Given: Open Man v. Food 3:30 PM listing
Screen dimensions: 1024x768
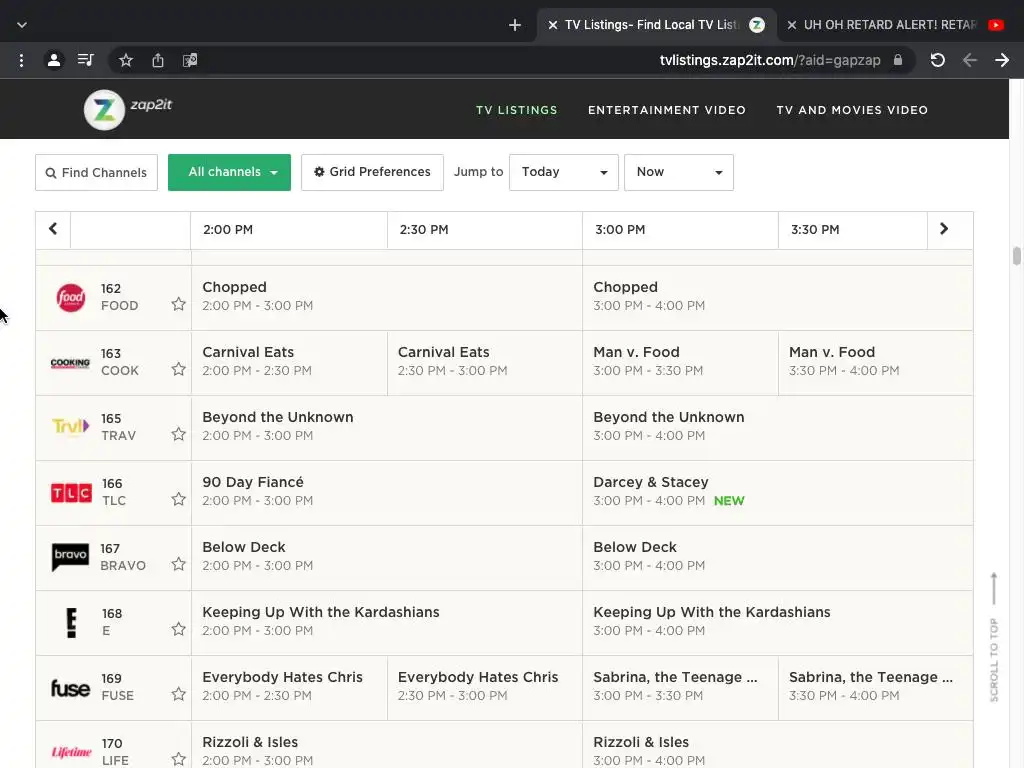Looking at the screenshot, I should (x=875, y=362).
